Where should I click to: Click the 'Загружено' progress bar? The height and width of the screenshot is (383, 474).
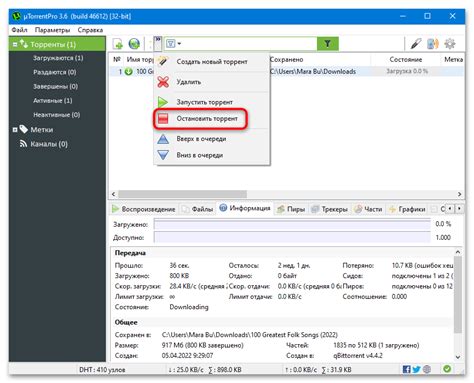(x=292, y=224)
